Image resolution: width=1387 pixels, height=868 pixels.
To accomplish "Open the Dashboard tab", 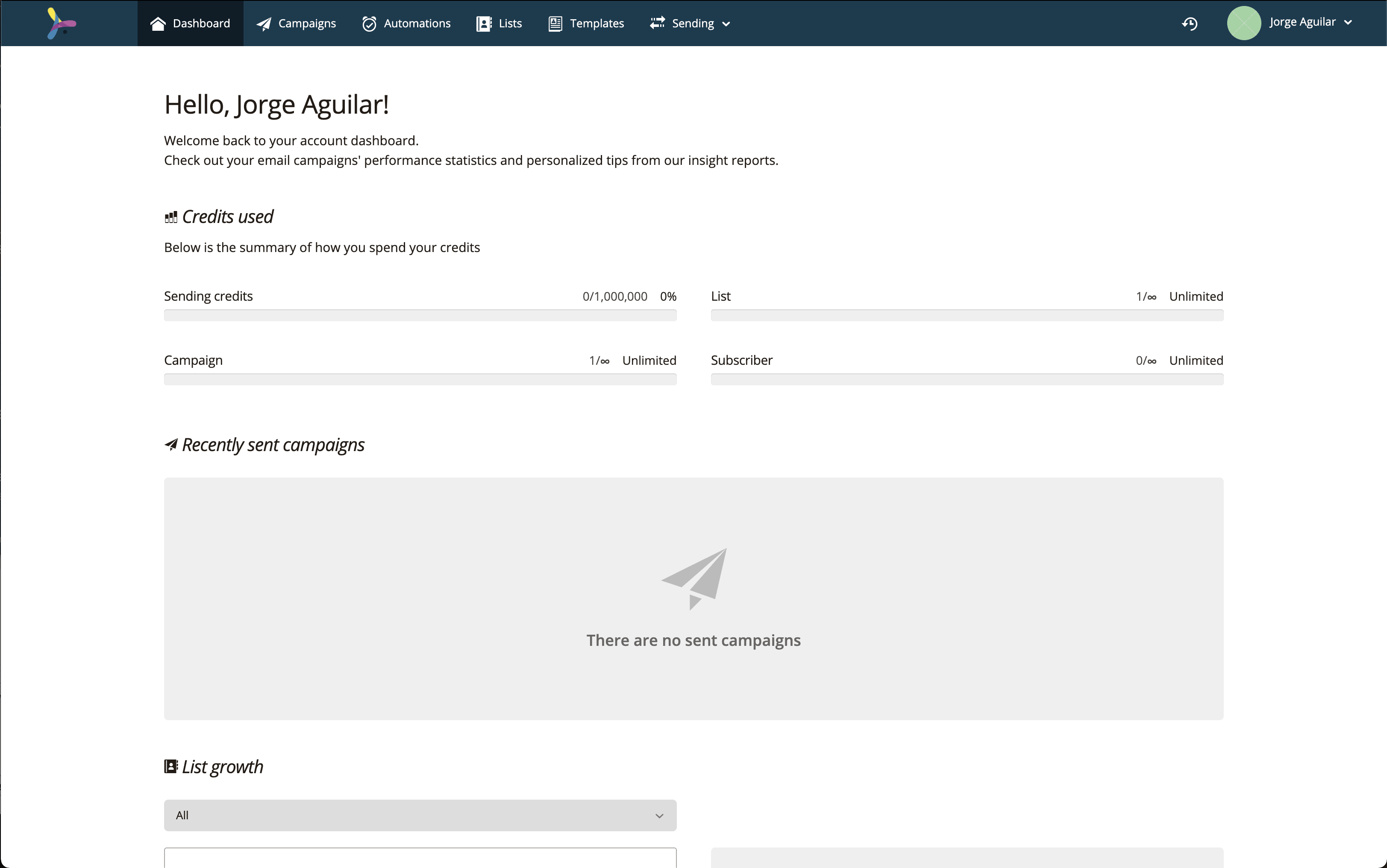I will [x=191, y=23].
